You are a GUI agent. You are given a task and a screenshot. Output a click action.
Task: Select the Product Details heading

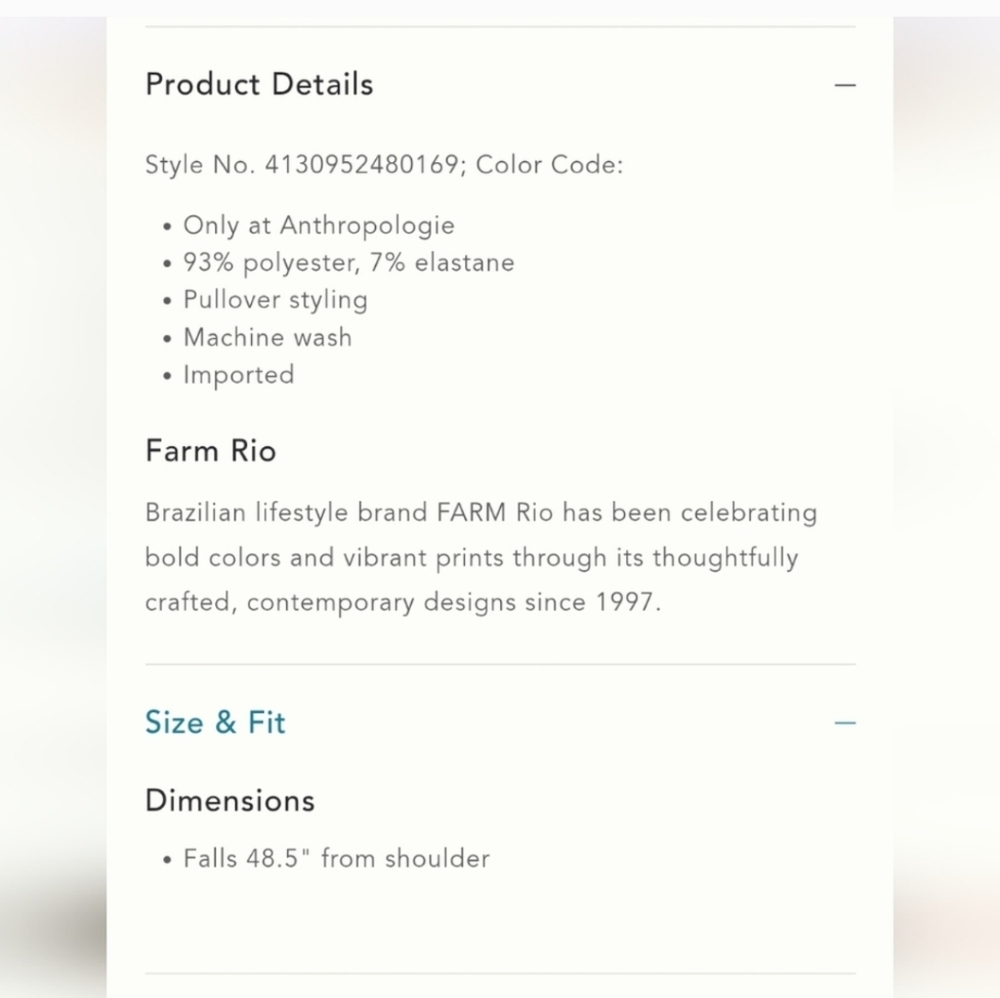click(258, 85)
